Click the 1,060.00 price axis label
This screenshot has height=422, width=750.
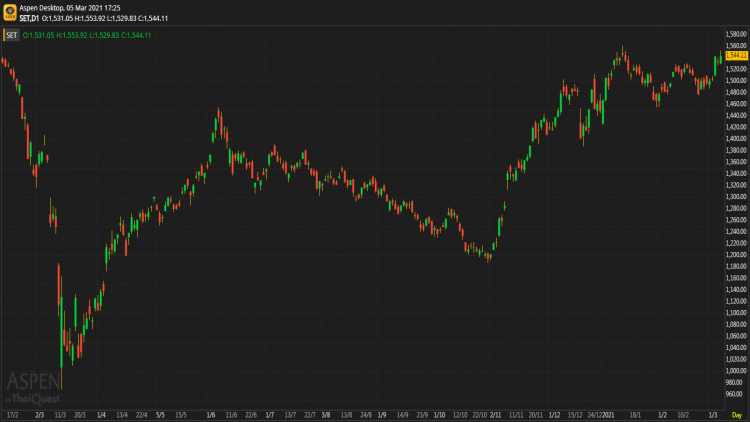click(x=736, y=336)
